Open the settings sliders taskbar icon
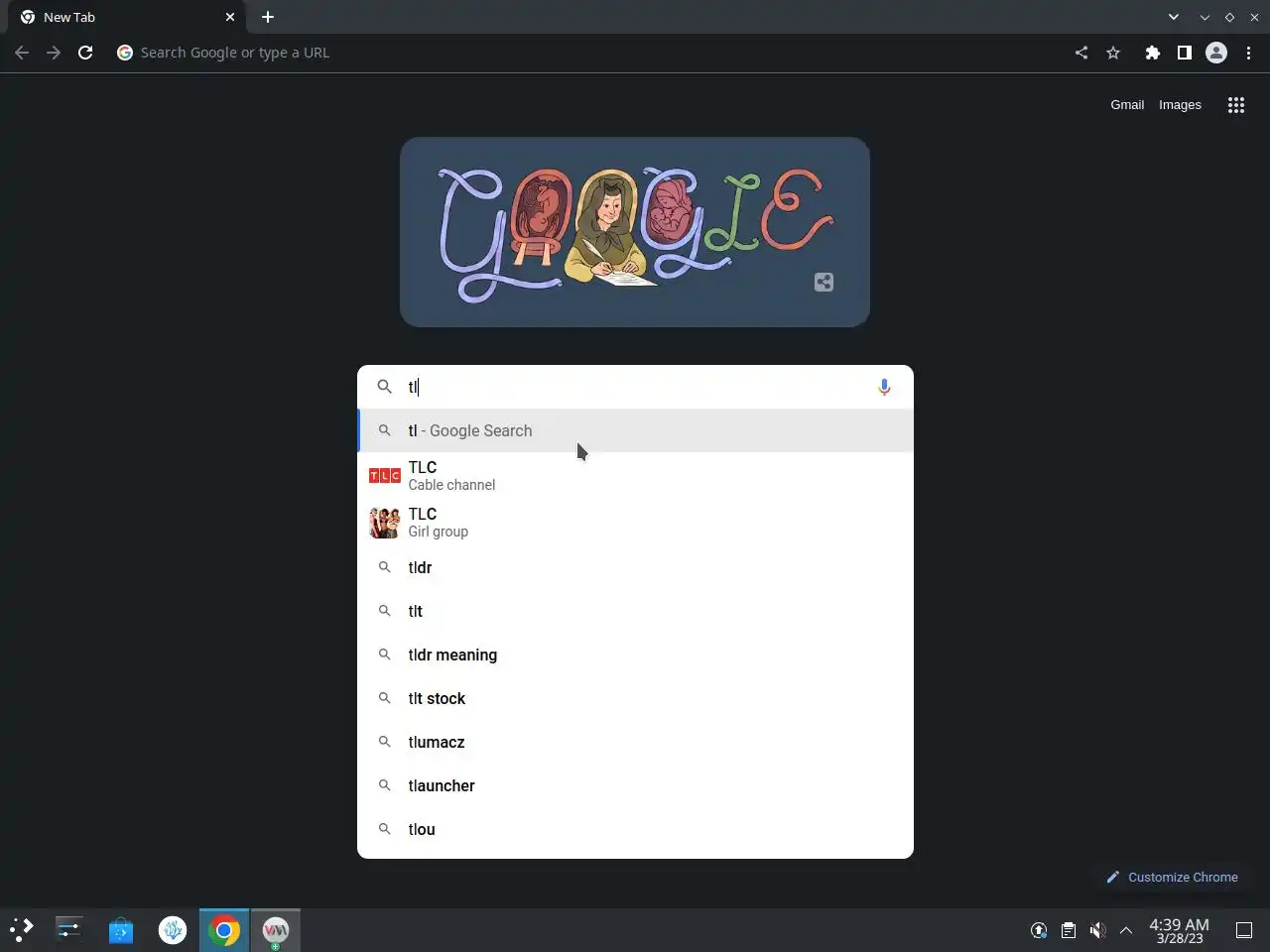1270x952 pixels. coord(68,930)
